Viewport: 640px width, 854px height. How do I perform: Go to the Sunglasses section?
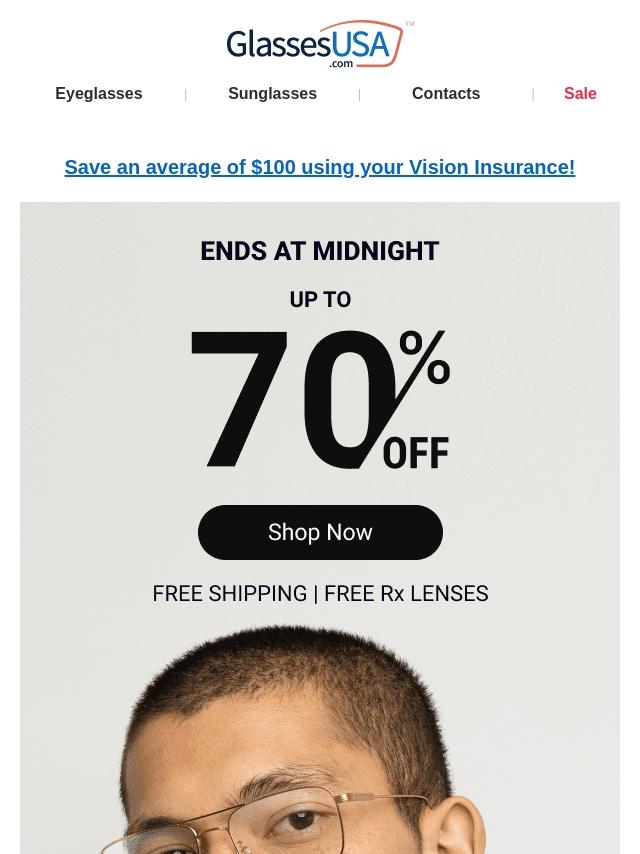(x=272, y=94)
